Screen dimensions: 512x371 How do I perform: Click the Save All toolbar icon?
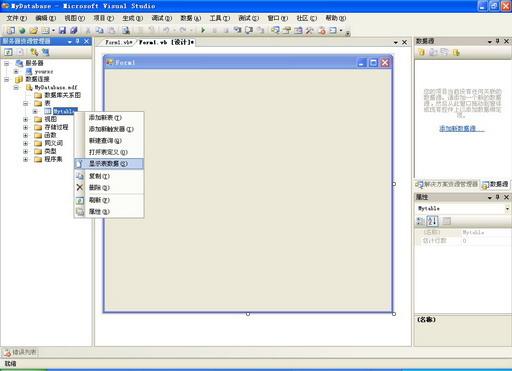74,30
